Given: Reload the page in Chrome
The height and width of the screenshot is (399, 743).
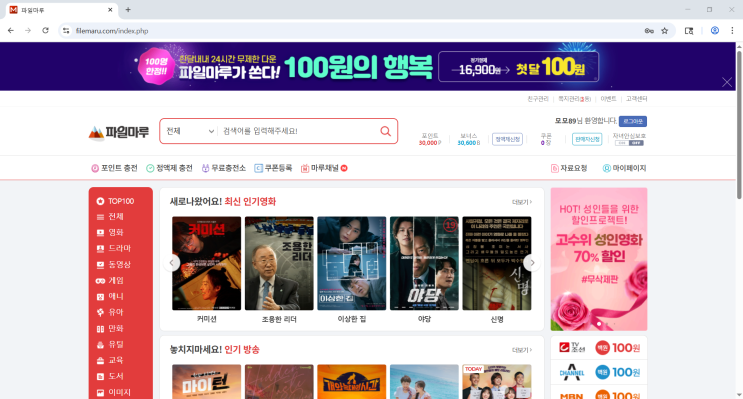Looking at the screenshot, I should [x=45, y=31].
